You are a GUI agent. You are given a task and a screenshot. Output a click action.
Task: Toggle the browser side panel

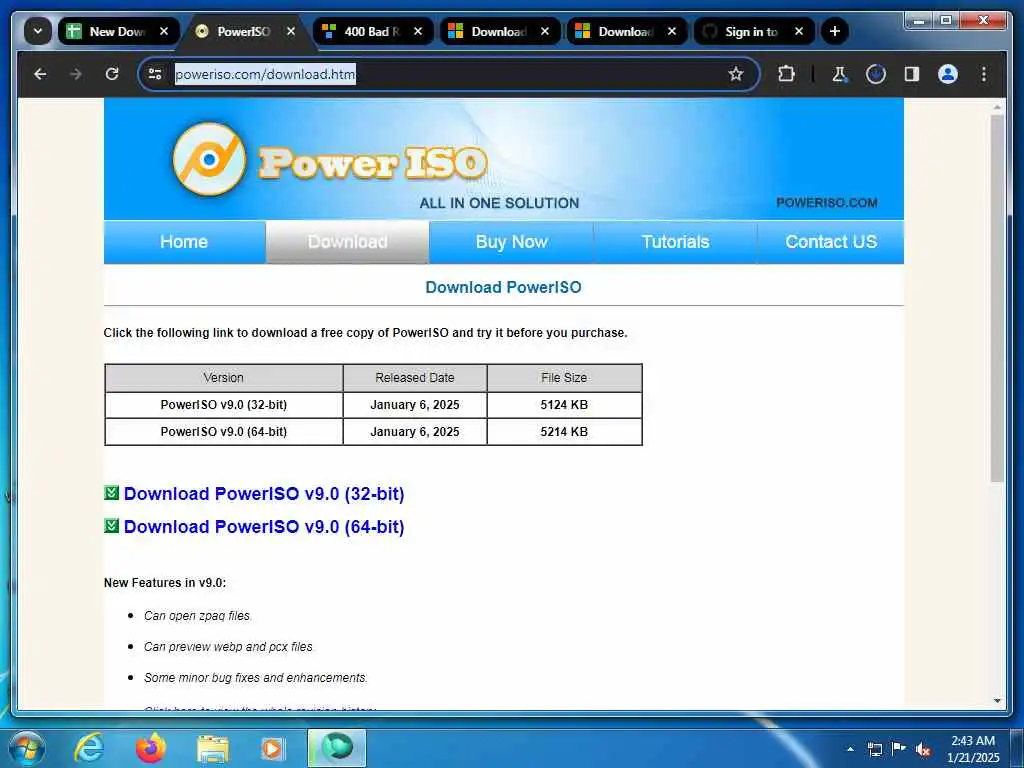[912, 74]
